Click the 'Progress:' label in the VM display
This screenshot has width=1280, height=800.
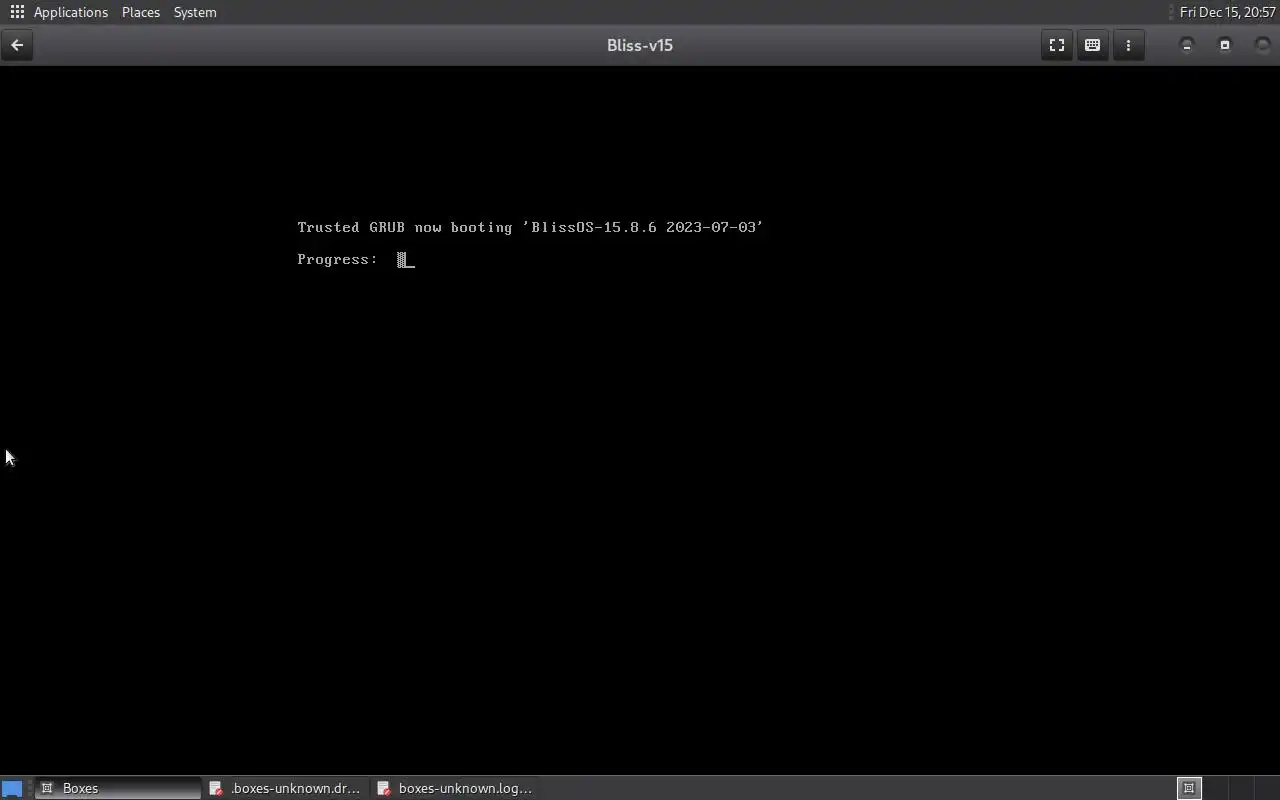337,260
